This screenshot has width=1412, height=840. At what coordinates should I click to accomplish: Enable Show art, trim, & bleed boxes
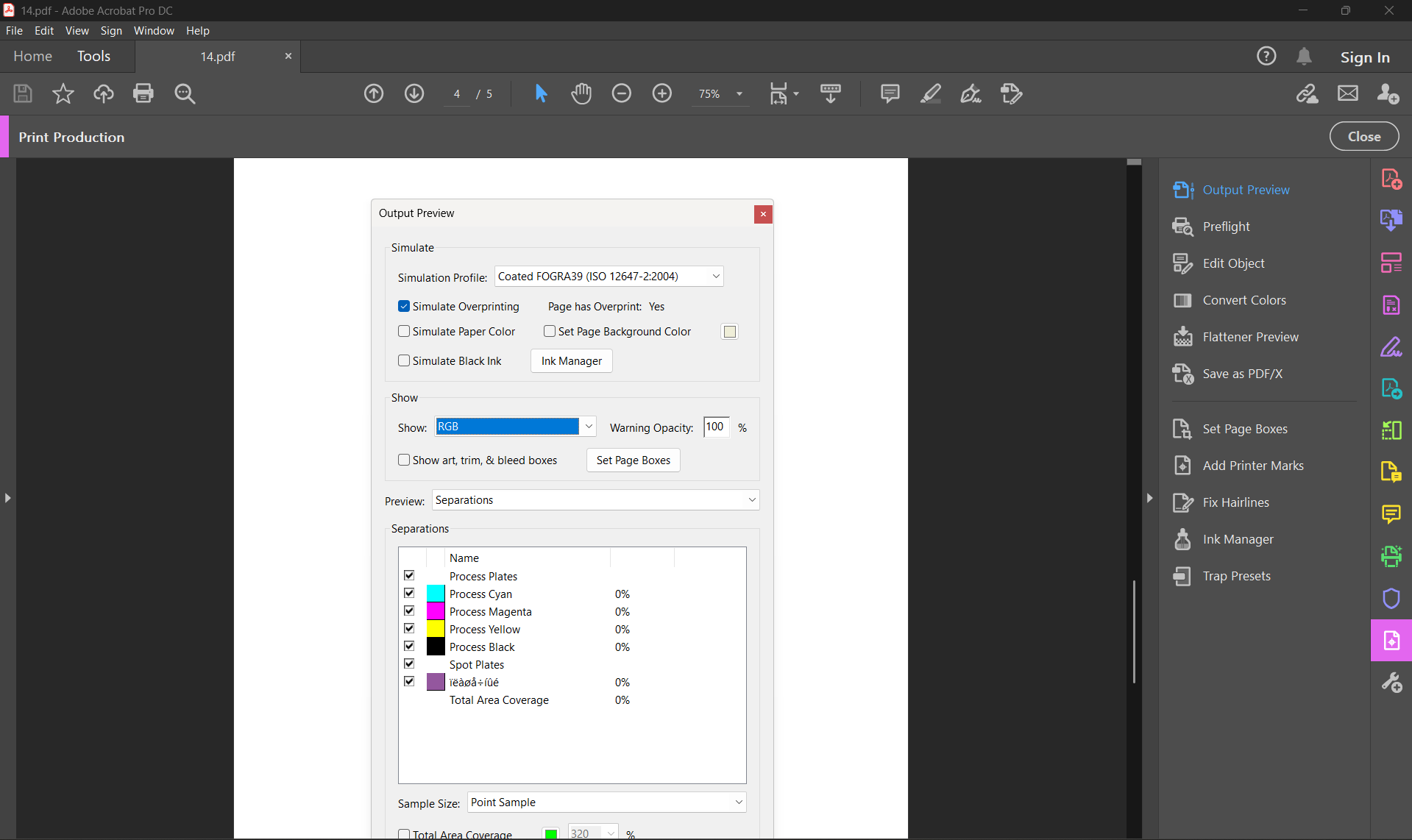pyautogui.click(x=404, y=460)
